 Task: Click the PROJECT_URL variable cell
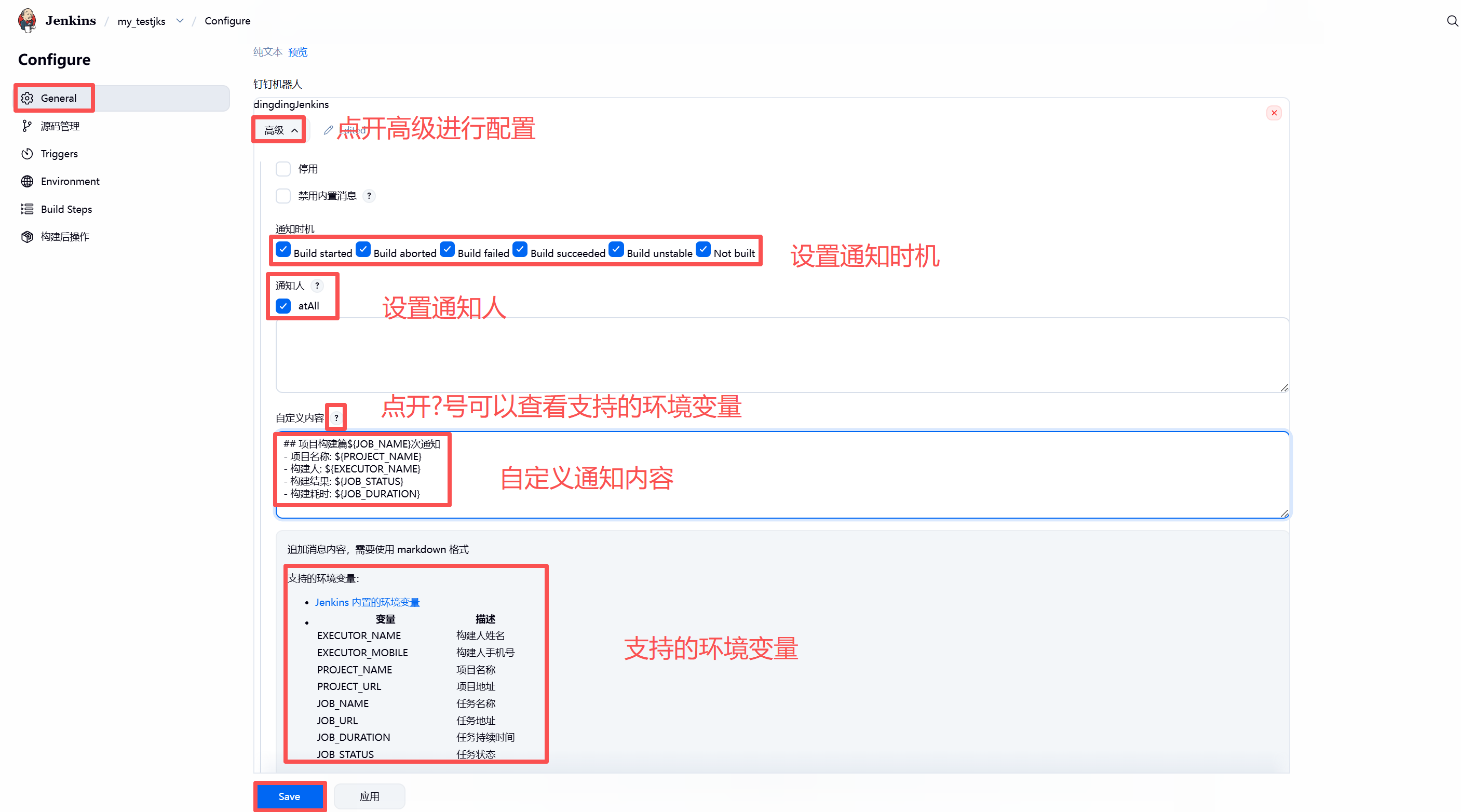[x=349, y=687]
